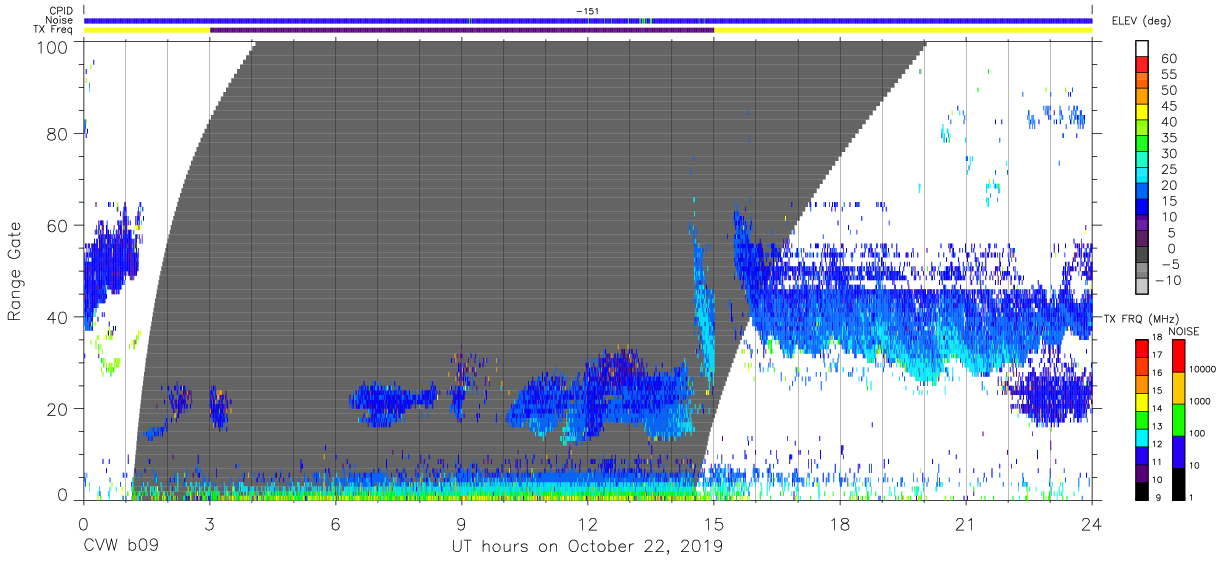Click the 80 tick on Range Gate axis
Viewport: 1228px width, 567px height.
[59, 134]
